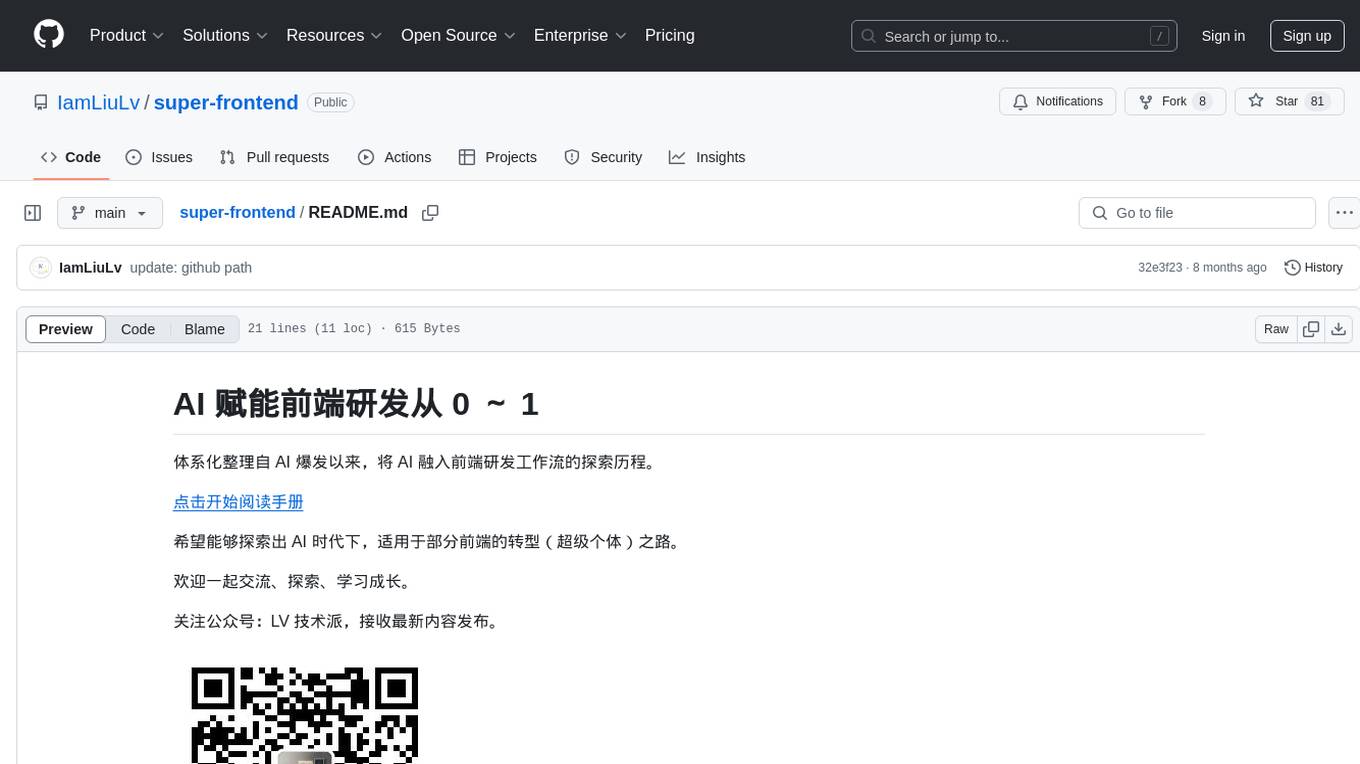The width and height of the screenshot is (1360, 764).
Task: Click the Notifications bell button
Action: click(1058, 101)
